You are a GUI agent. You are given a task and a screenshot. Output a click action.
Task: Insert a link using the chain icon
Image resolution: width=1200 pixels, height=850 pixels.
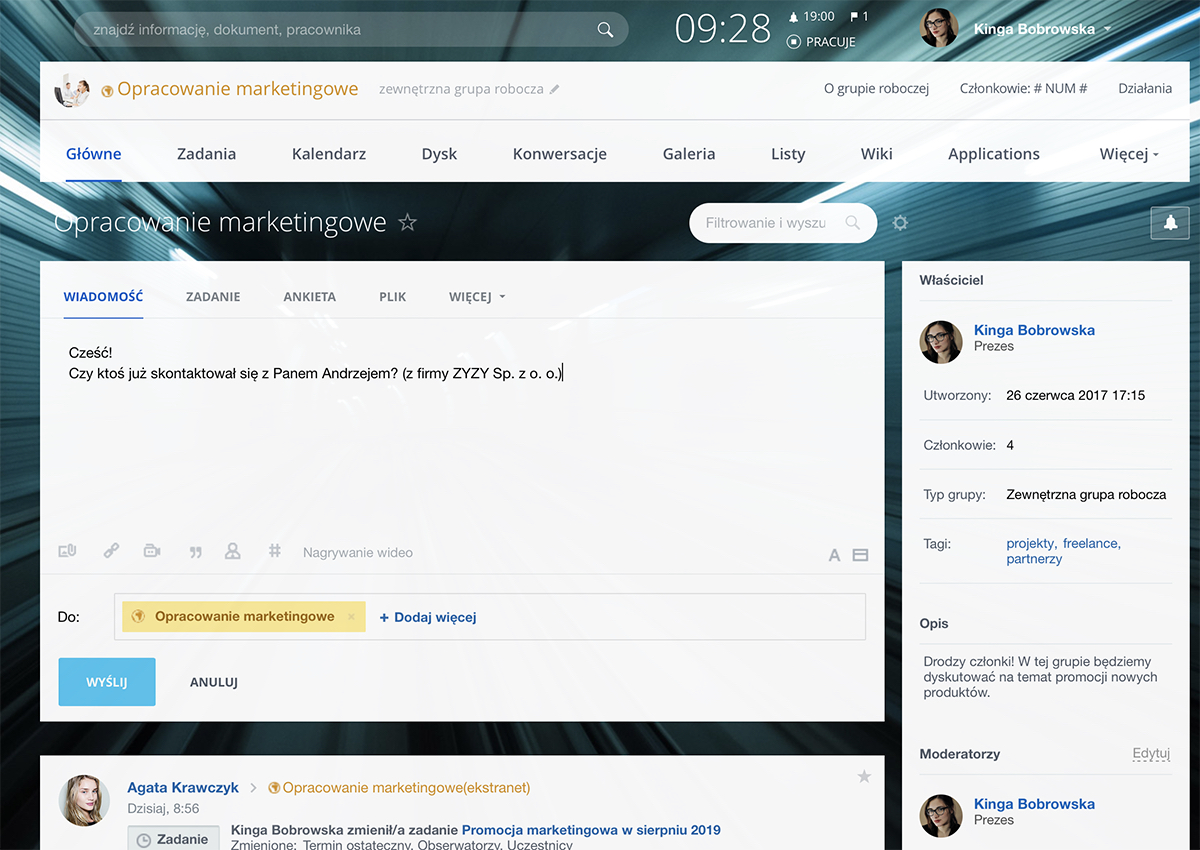point(111,551)
